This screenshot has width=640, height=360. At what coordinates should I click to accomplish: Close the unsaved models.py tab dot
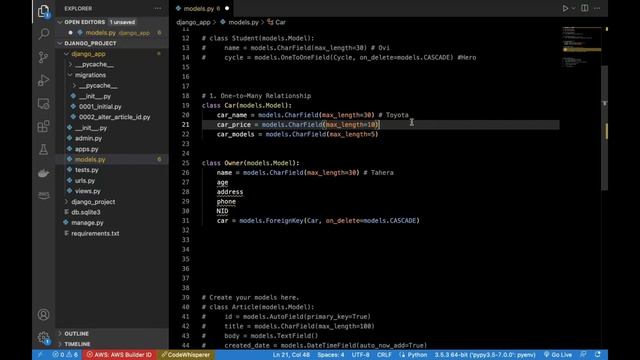[227, 8]
